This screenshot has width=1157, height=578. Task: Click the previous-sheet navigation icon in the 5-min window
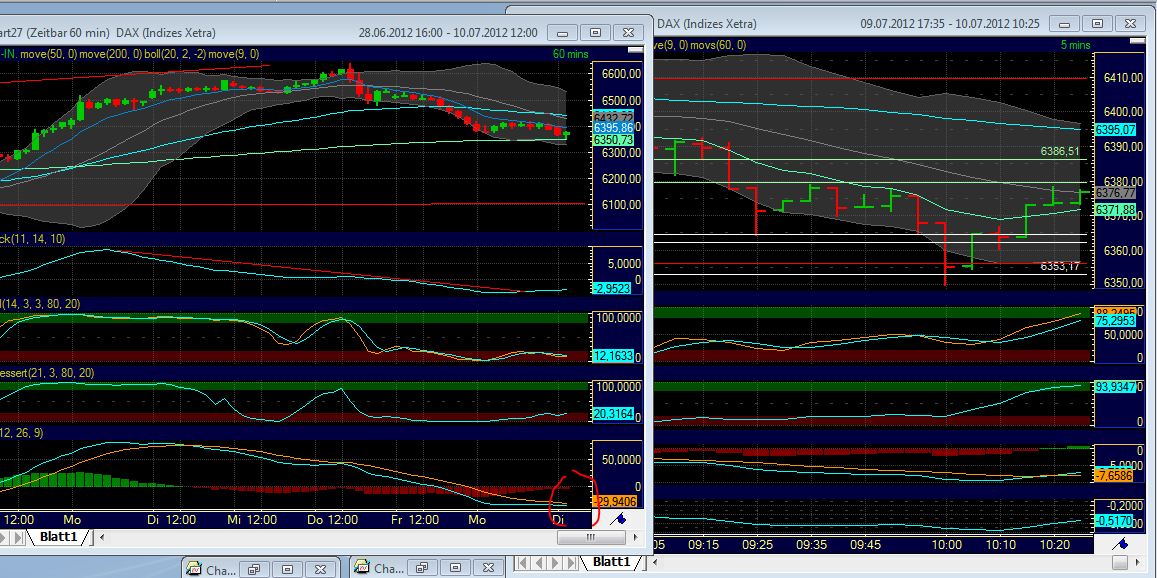click(x=537, y=562)
